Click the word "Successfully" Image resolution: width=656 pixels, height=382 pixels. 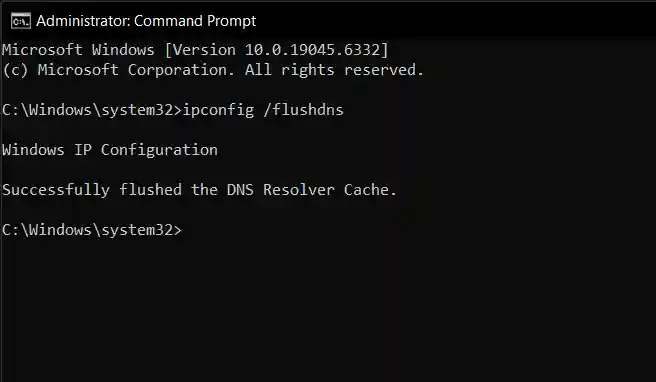[56, 190]
